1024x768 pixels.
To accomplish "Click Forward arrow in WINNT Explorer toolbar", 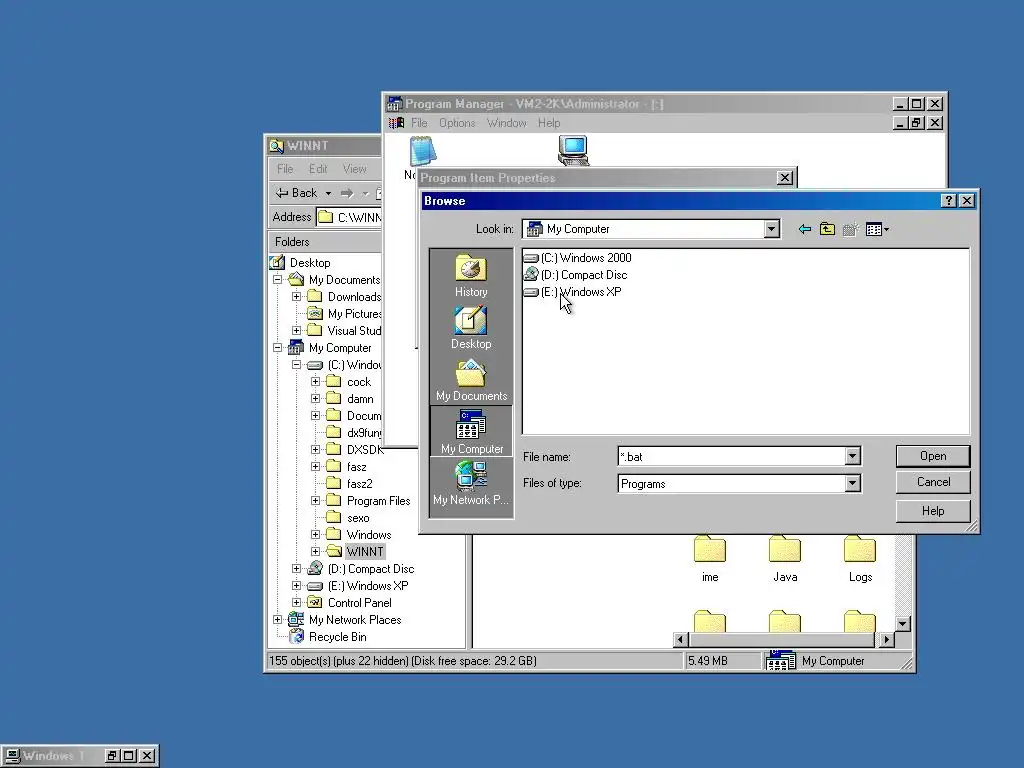I will click(x=347, y=193).
